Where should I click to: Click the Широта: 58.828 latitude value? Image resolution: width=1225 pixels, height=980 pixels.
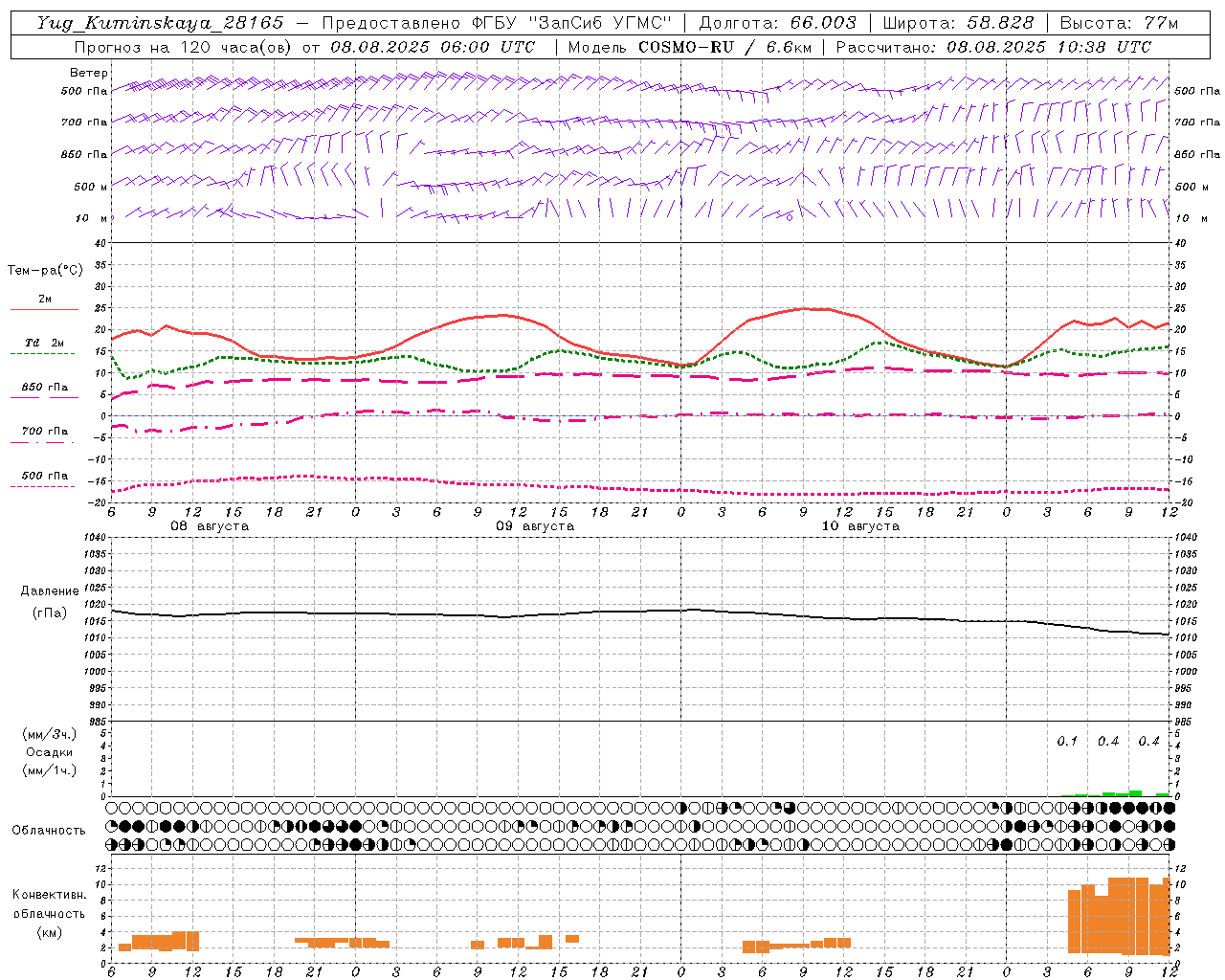click(x=958, y=23)
